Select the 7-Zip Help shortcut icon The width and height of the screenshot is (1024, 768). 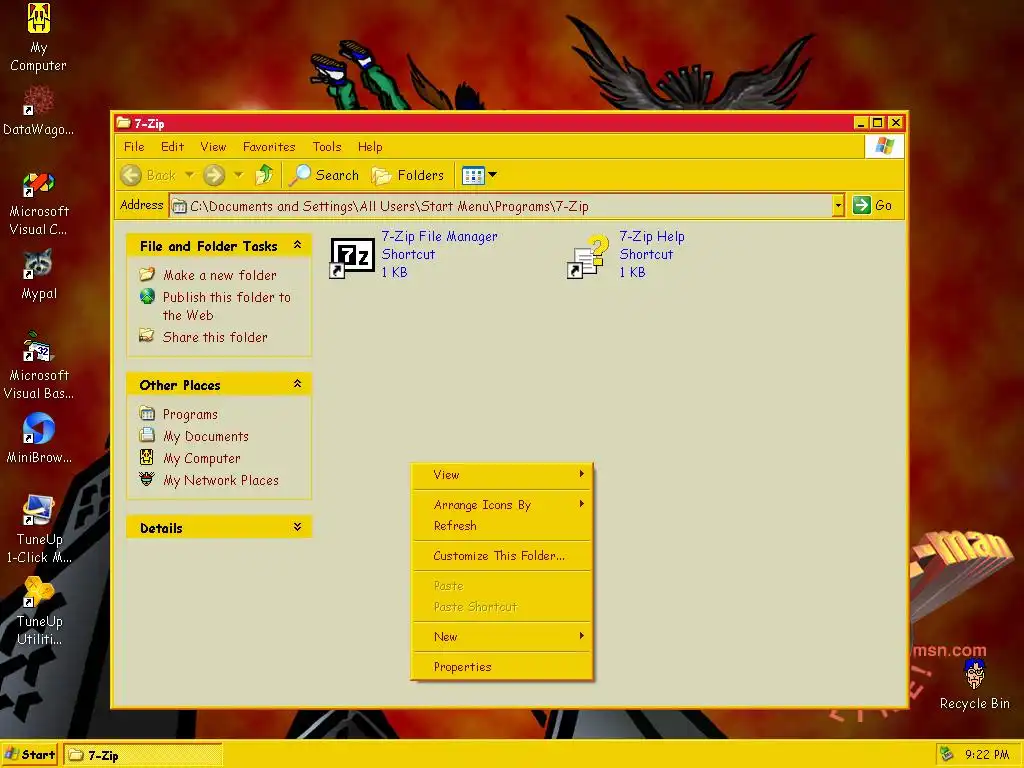(x=588, y=257)
